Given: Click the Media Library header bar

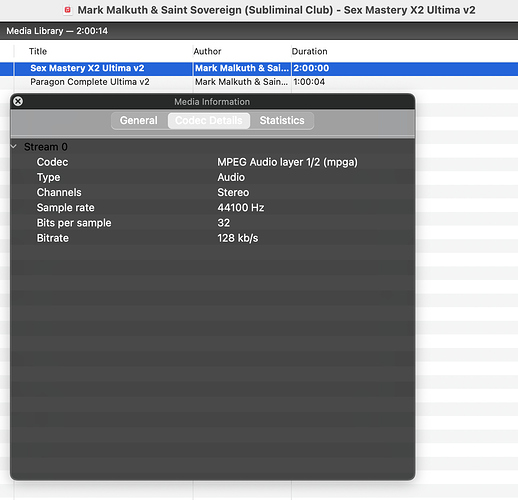Looking at the screenshot, I should pyautogui.click(x=259, y=31).
